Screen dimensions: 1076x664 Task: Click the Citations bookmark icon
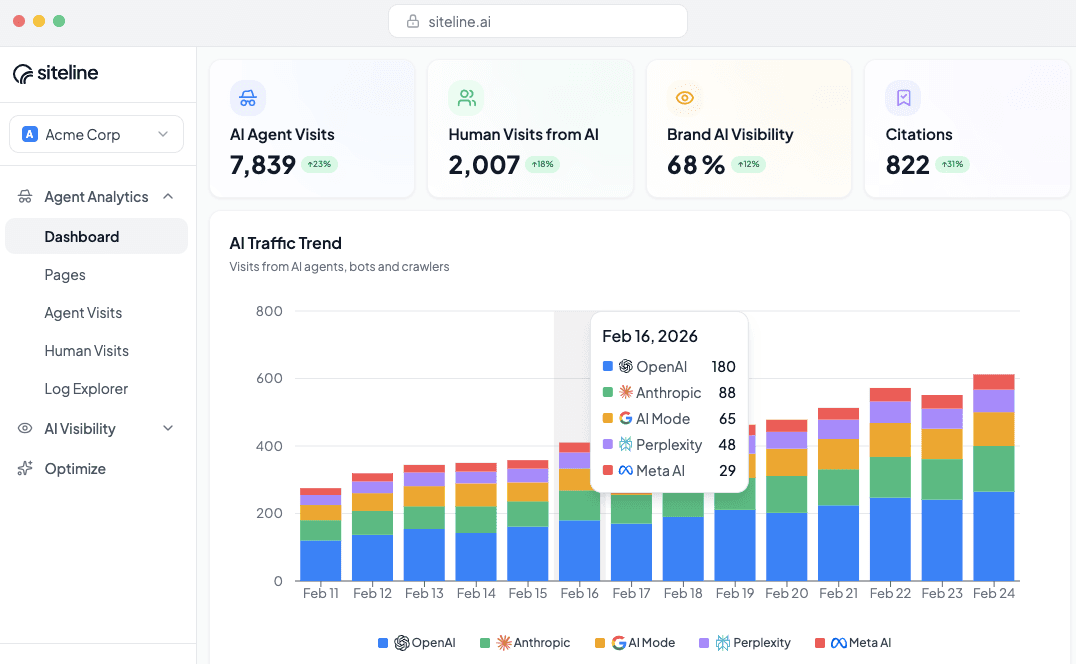click(x=903, y=98)
